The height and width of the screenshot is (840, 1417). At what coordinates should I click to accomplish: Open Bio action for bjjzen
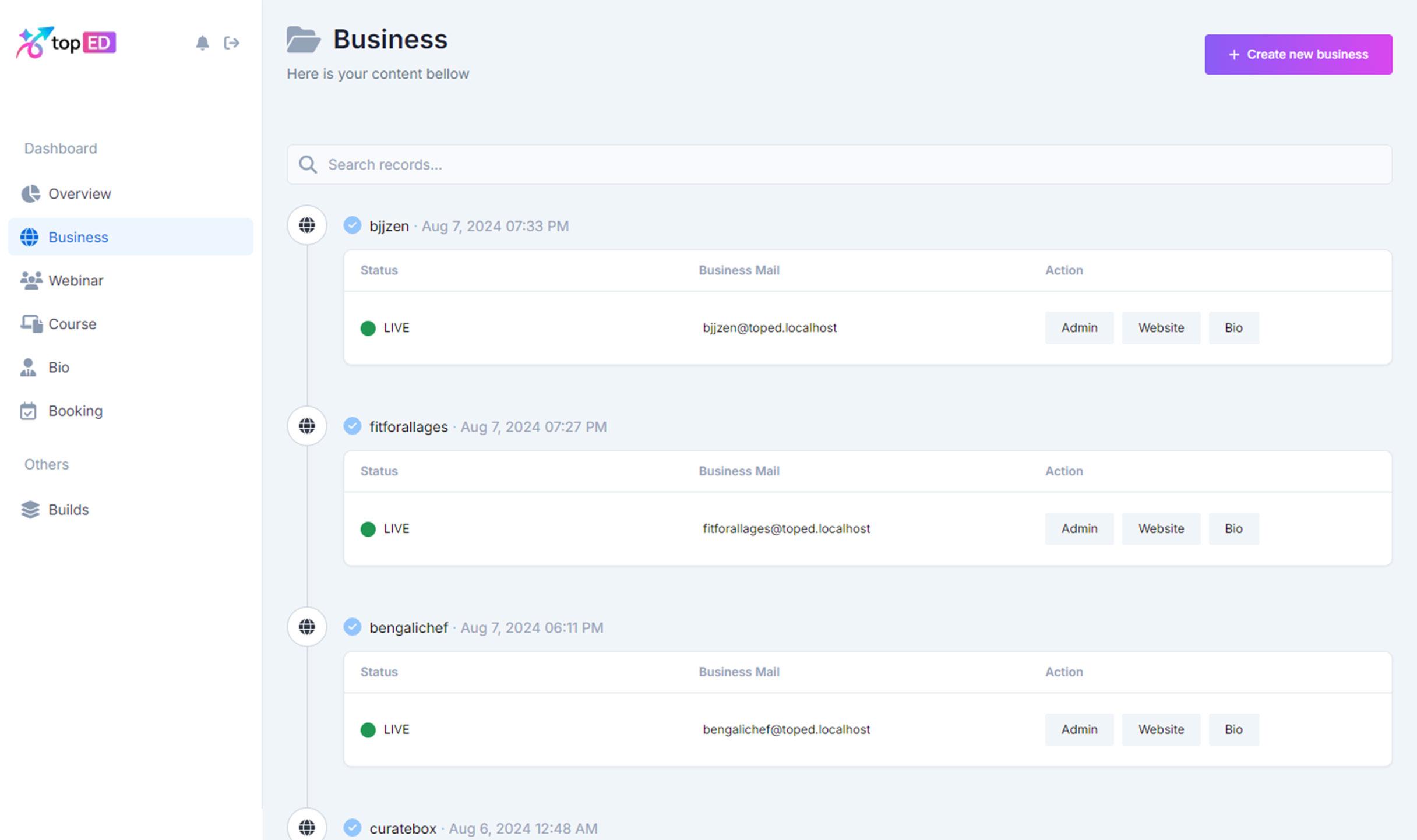coord(1233,328)
